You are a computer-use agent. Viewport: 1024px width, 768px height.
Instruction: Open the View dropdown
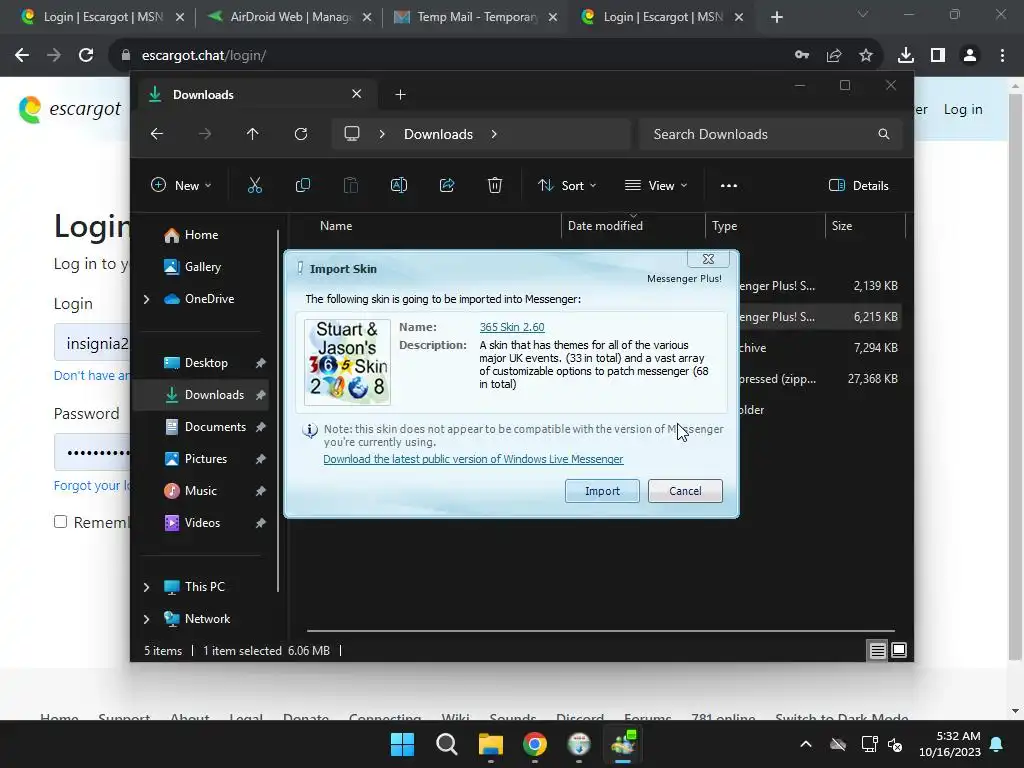click(656, 185)
